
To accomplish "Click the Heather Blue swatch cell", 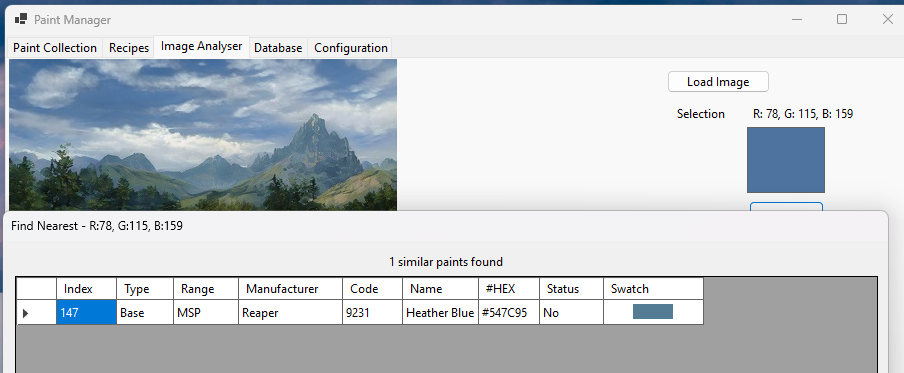I will tap(653, 312).
